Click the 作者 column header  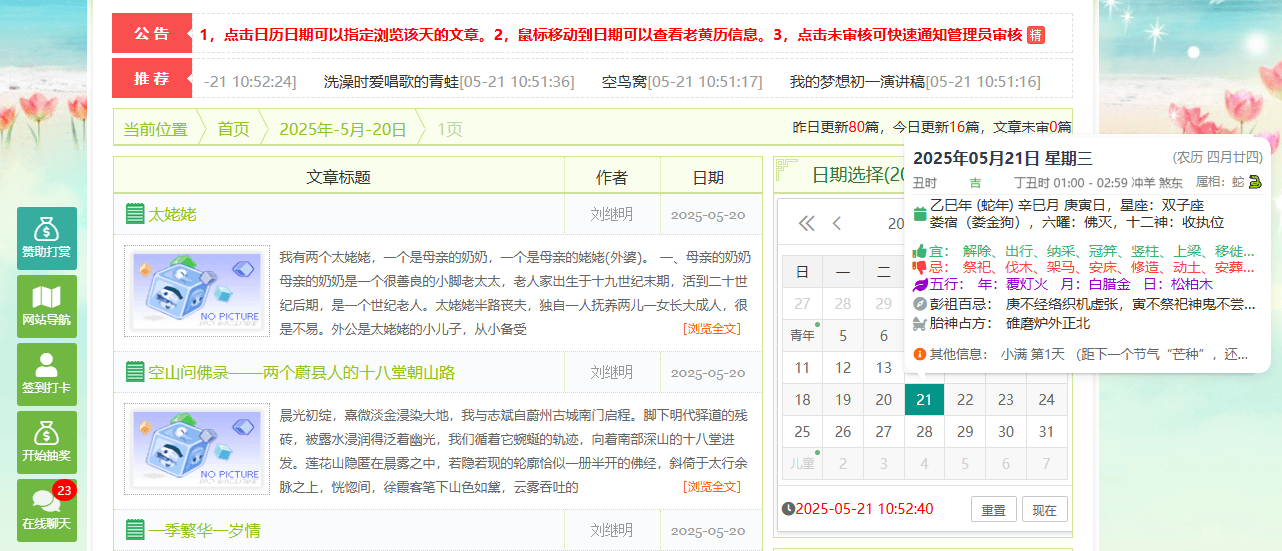[x=612, y=177]
